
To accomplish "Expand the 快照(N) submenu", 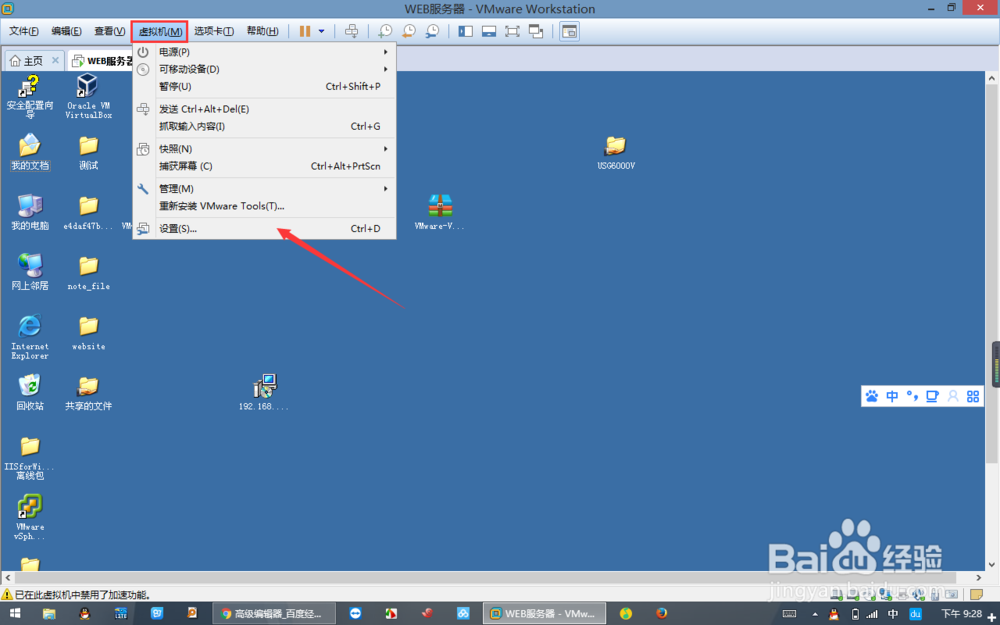I will (x=265, y=149).
